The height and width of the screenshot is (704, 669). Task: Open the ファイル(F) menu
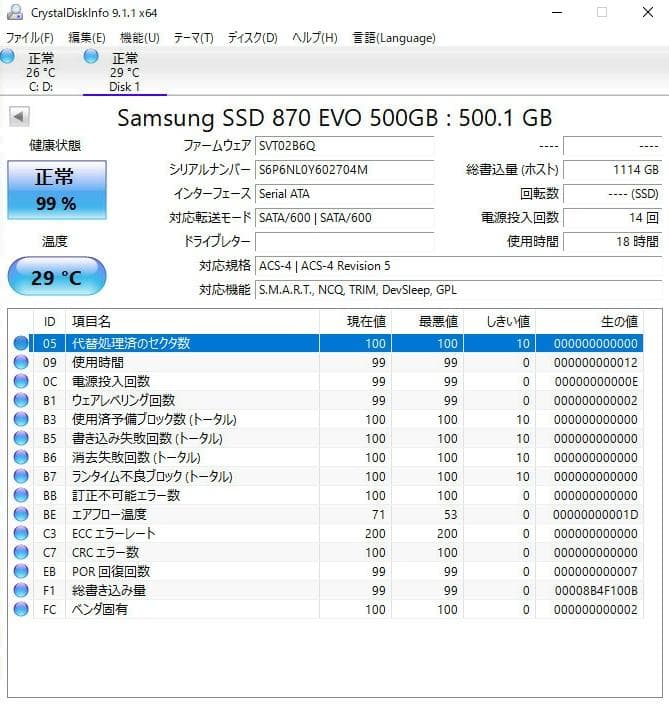(30, 38)
